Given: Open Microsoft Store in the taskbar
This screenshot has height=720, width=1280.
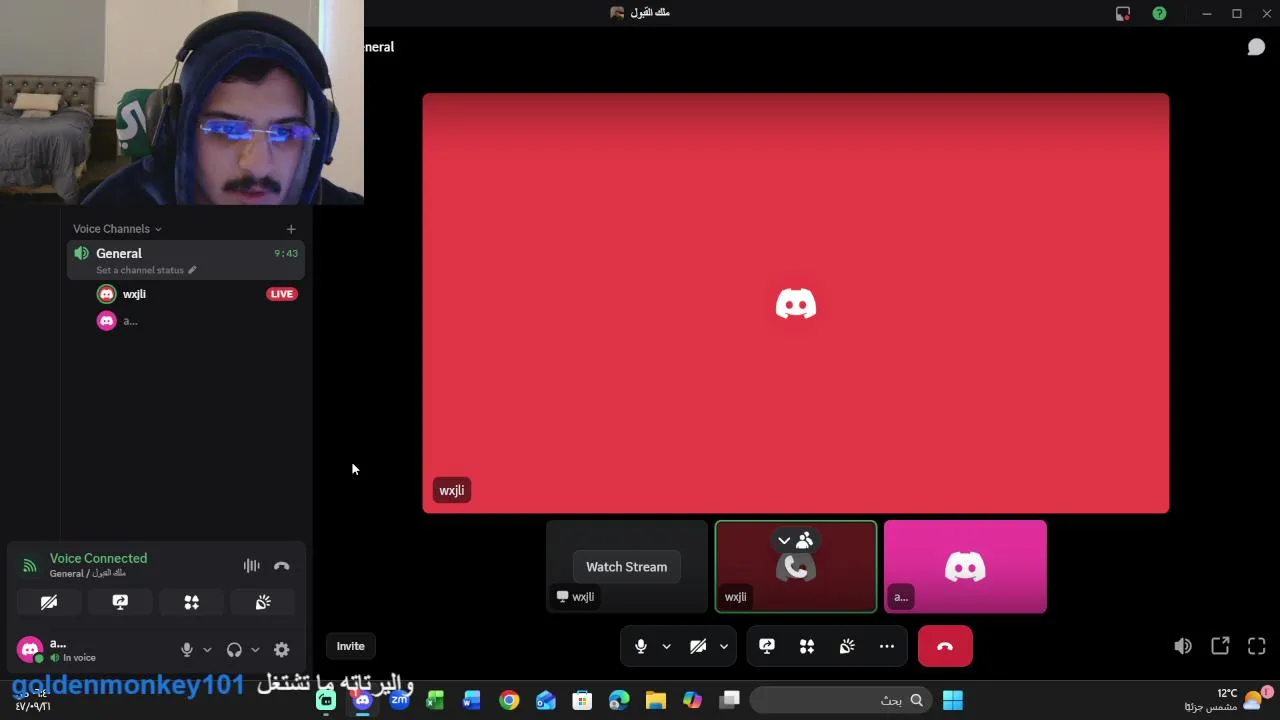Looking at the screenshot, I should pos(582,701).
